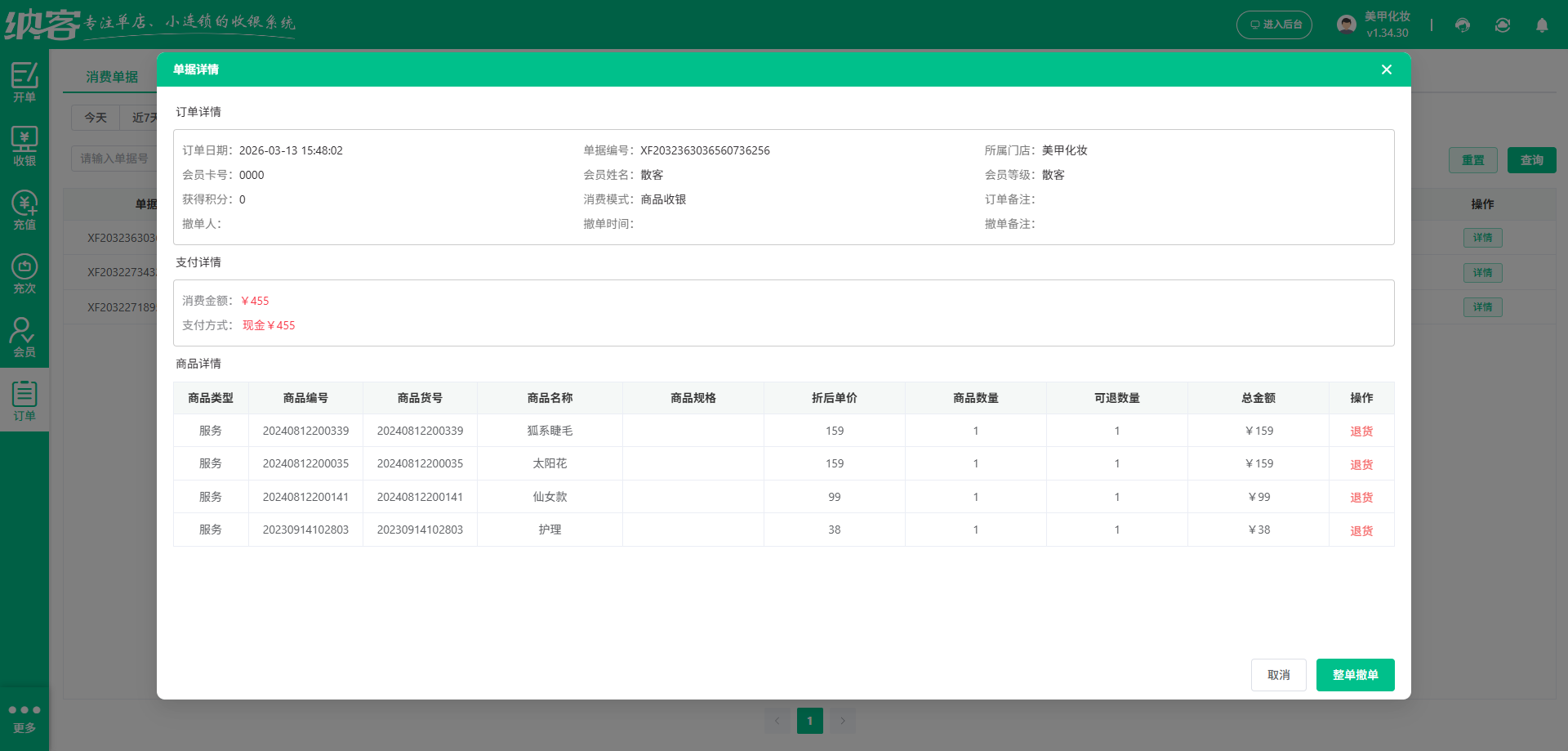The width and height of the screenshot is (1568, 751).
Task: Select the 订单 orders icon
Action: click(x=24, y=400)
